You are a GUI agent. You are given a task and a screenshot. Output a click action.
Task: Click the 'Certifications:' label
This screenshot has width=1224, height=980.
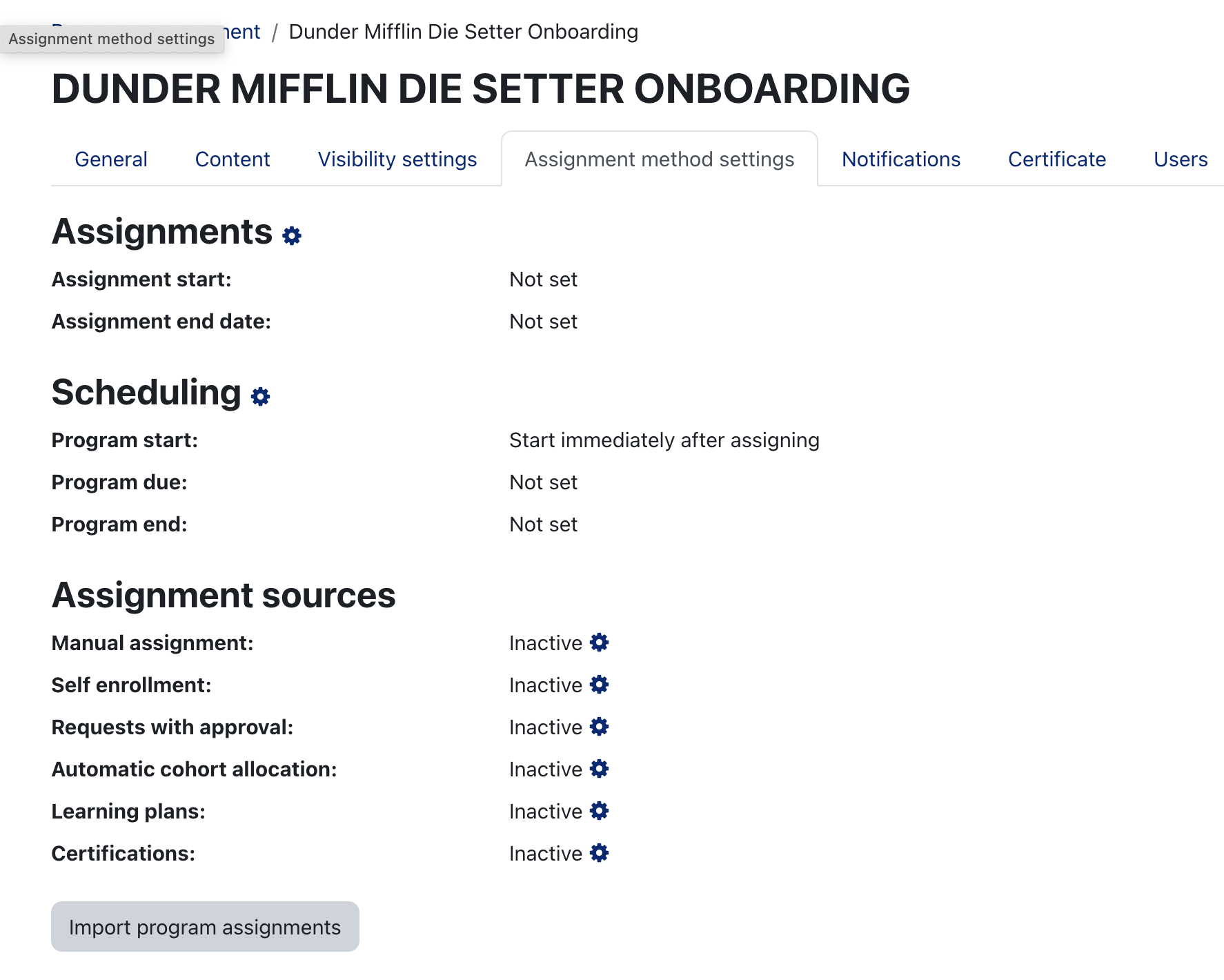coord(124,854)
